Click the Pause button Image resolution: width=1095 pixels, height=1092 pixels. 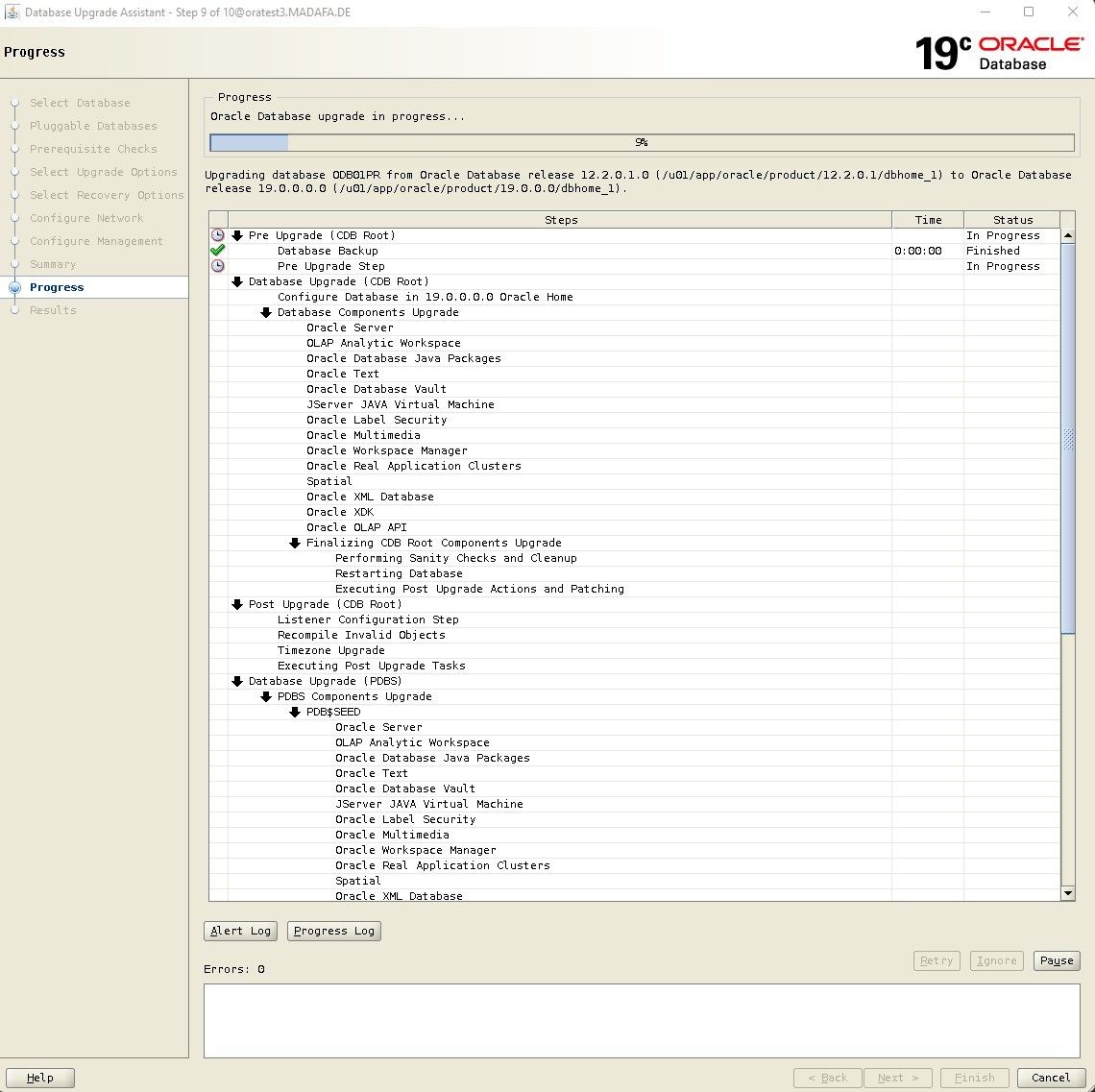[x=1056, y=960]
